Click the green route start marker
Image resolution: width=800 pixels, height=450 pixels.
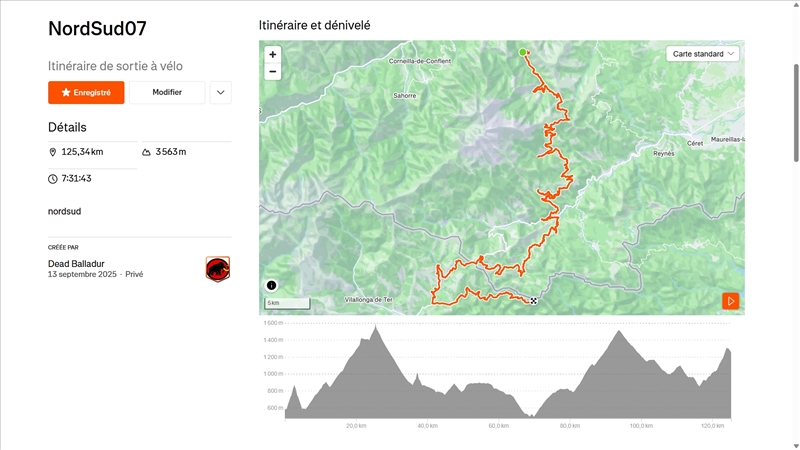point(522,52)
